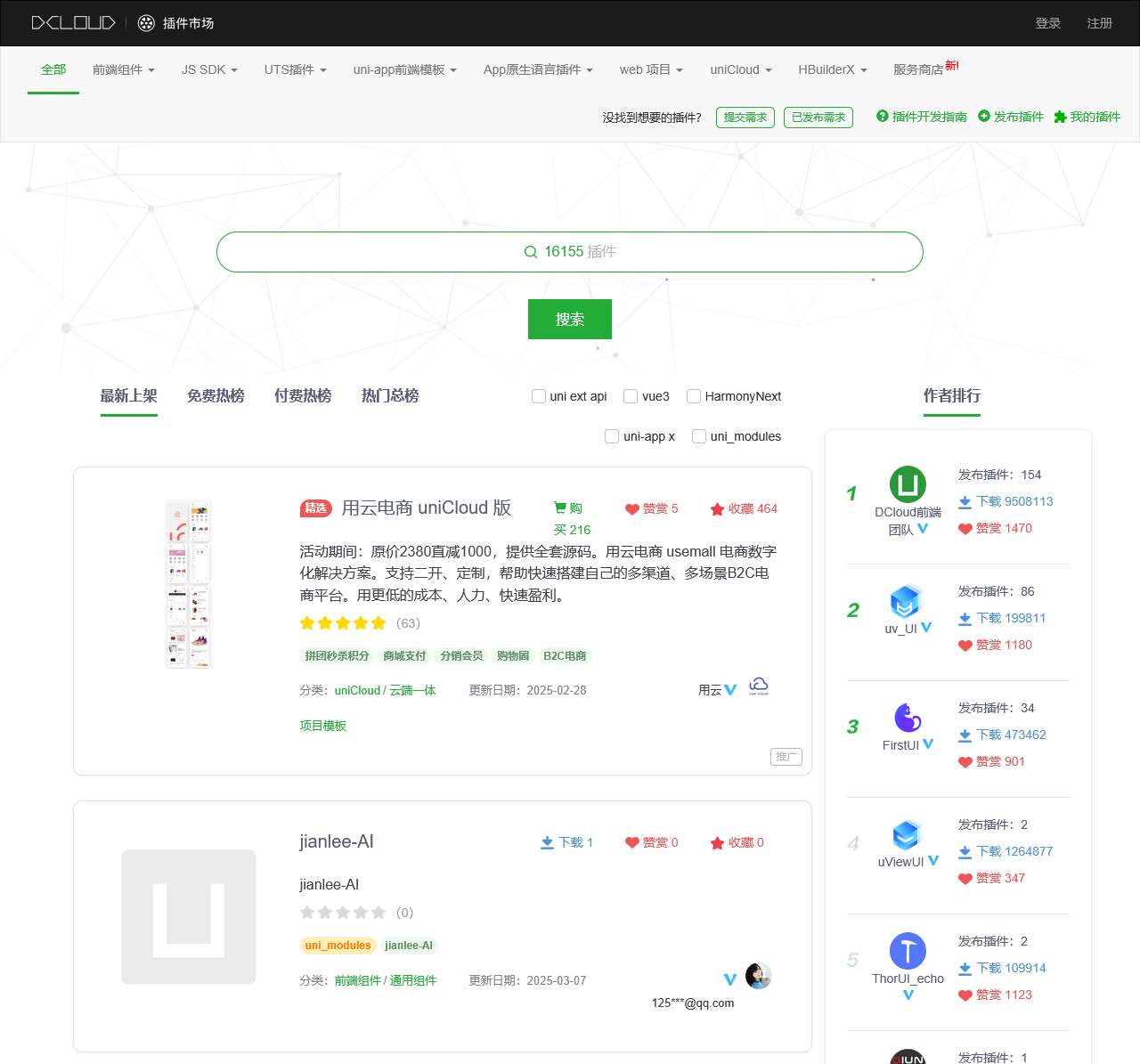Open the 服务商店 nav item
Image resolution: width=1140 pixels, height=1064 pixels.
(x=918, y=69)
